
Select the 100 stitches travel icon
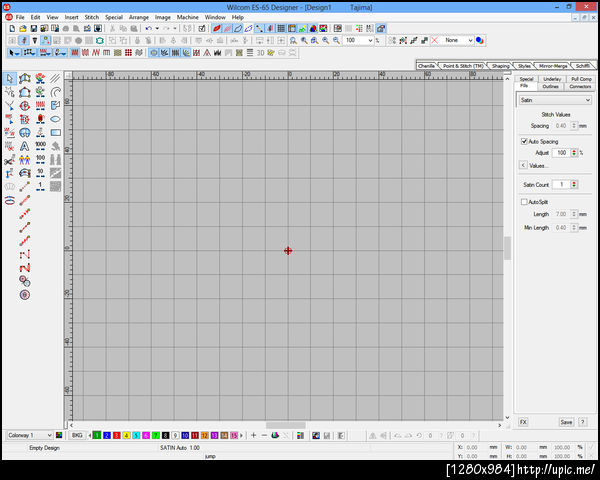click(x=40, y=160)
